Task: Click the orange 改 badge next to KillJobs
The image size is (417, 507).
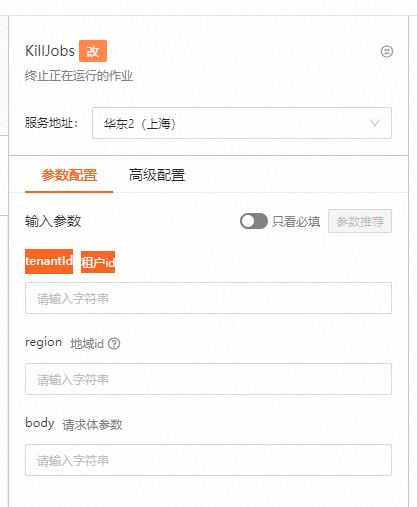Action: point(93,51)
